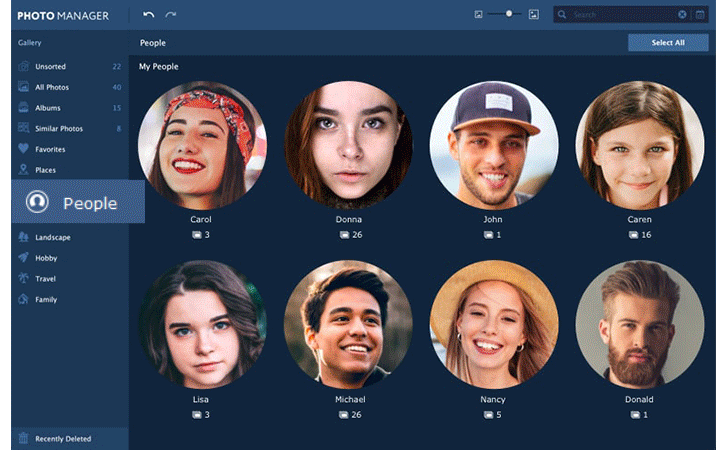The height and width of the screenshot is (450, 728).
Task: Click the PHOTO MANAGER title logo
Action: [x=63, y=16]
